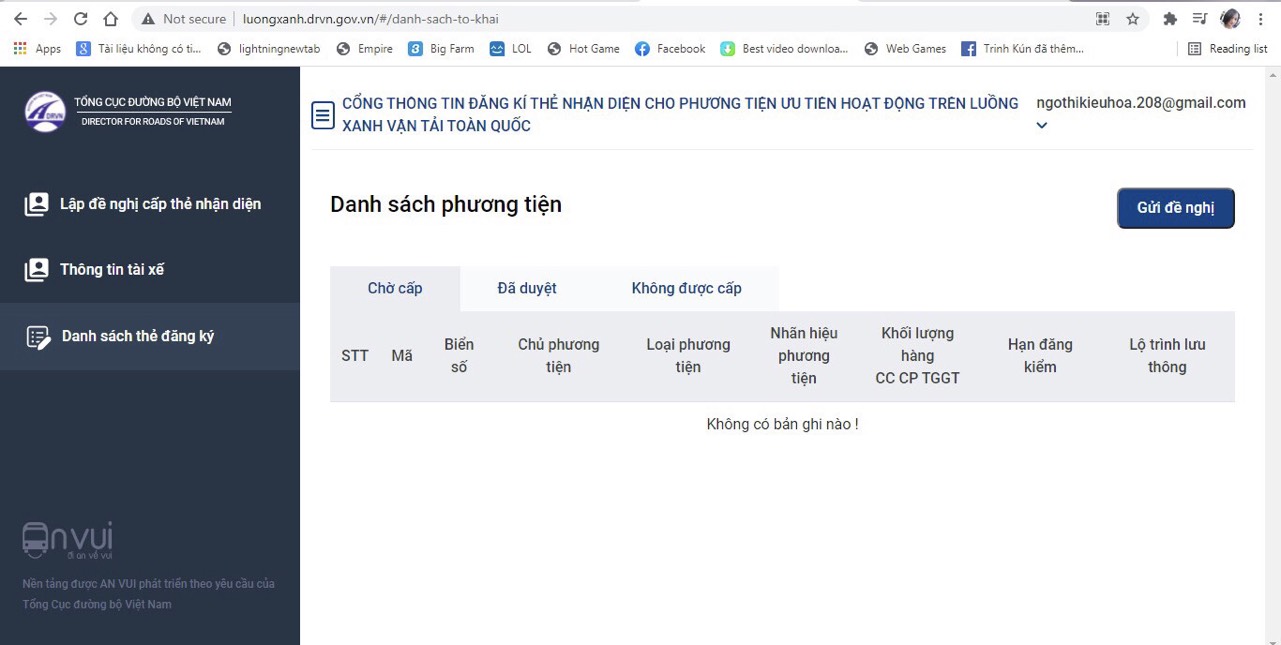The height and width of the screenshot is (645, 1281).
Task: Switch to the Không được cấp tab
Action: point(686,287)
